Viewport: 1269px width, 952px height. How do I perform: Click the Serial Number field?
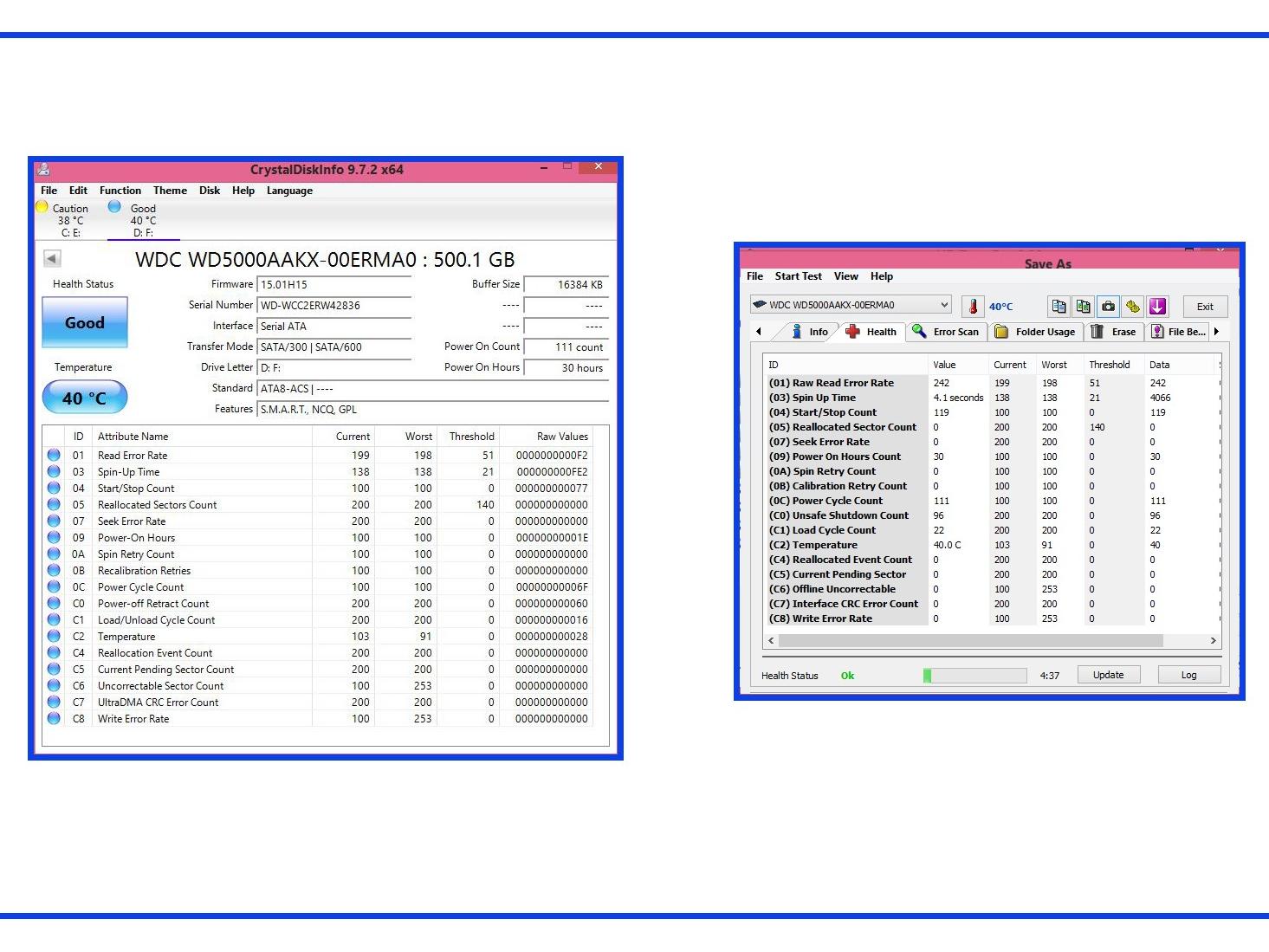point(334,306)
